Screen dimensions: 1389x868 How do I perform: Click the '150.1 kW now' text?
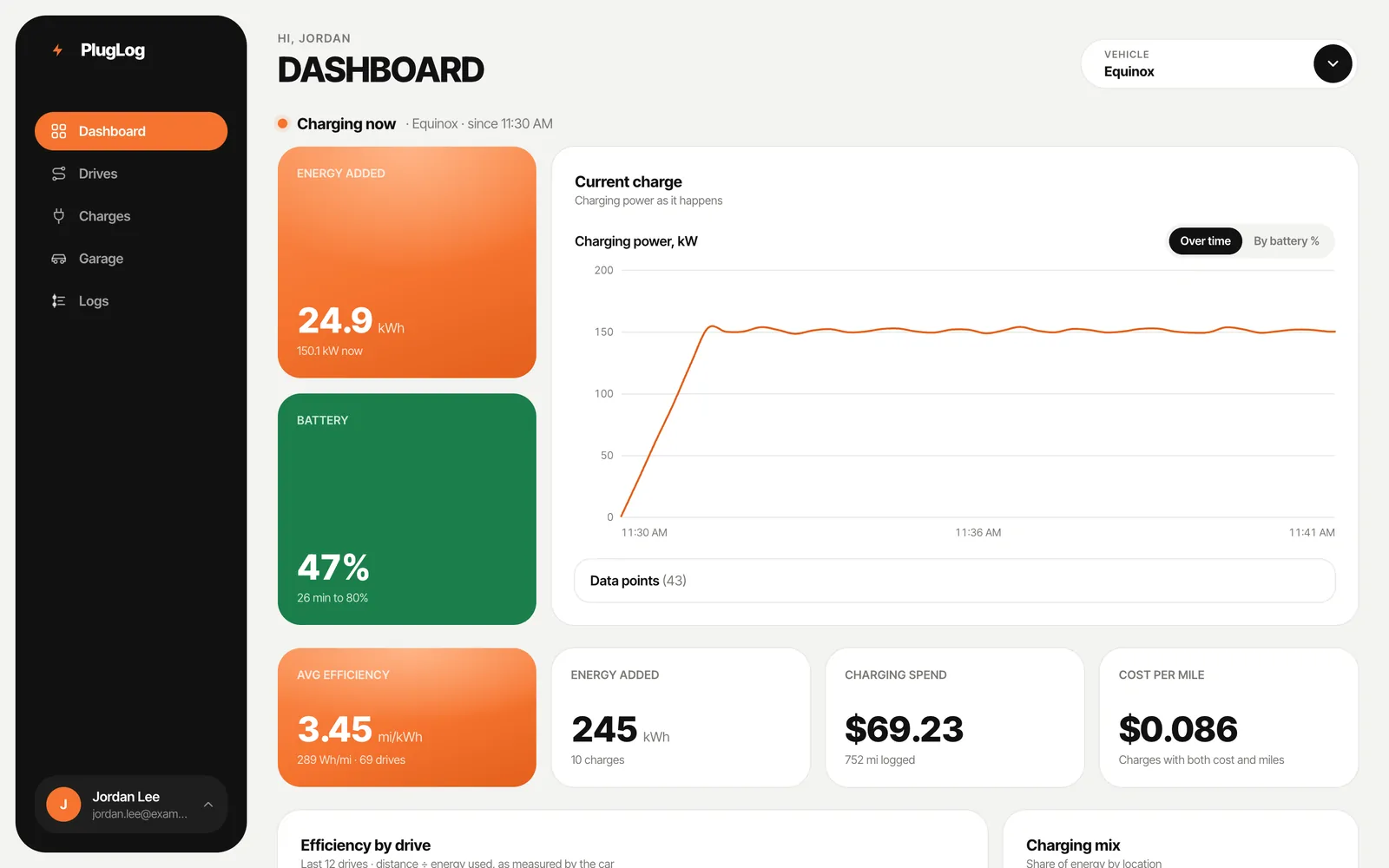pos(330,351)
